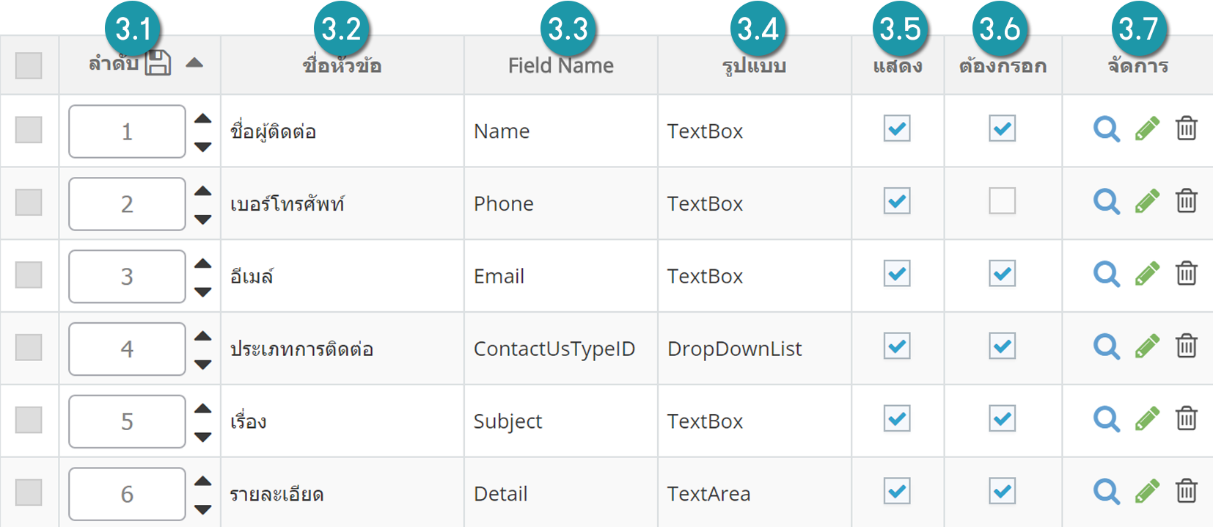
Task: Select row checkbox for Subject field
Action: (x=29, y=419)
